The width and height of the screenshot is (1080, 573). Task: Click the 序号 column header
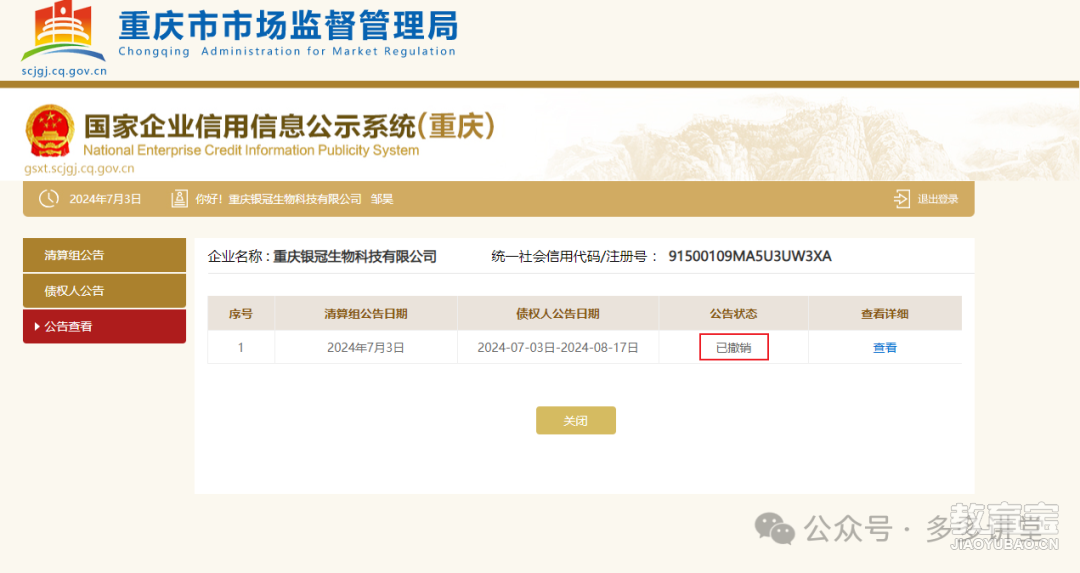click(240, 314)
